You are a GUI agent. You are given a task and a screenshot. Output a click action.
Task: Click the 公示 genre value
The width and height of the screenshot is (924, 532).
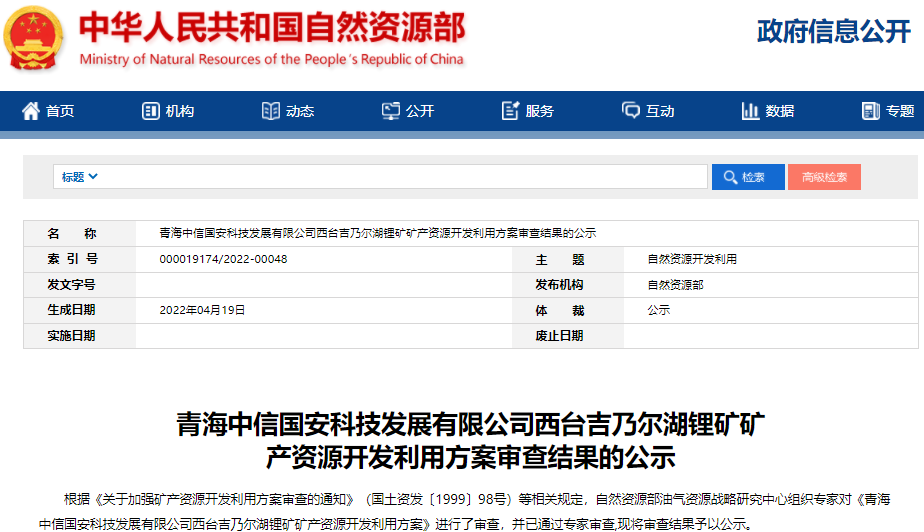pos(659,310)
